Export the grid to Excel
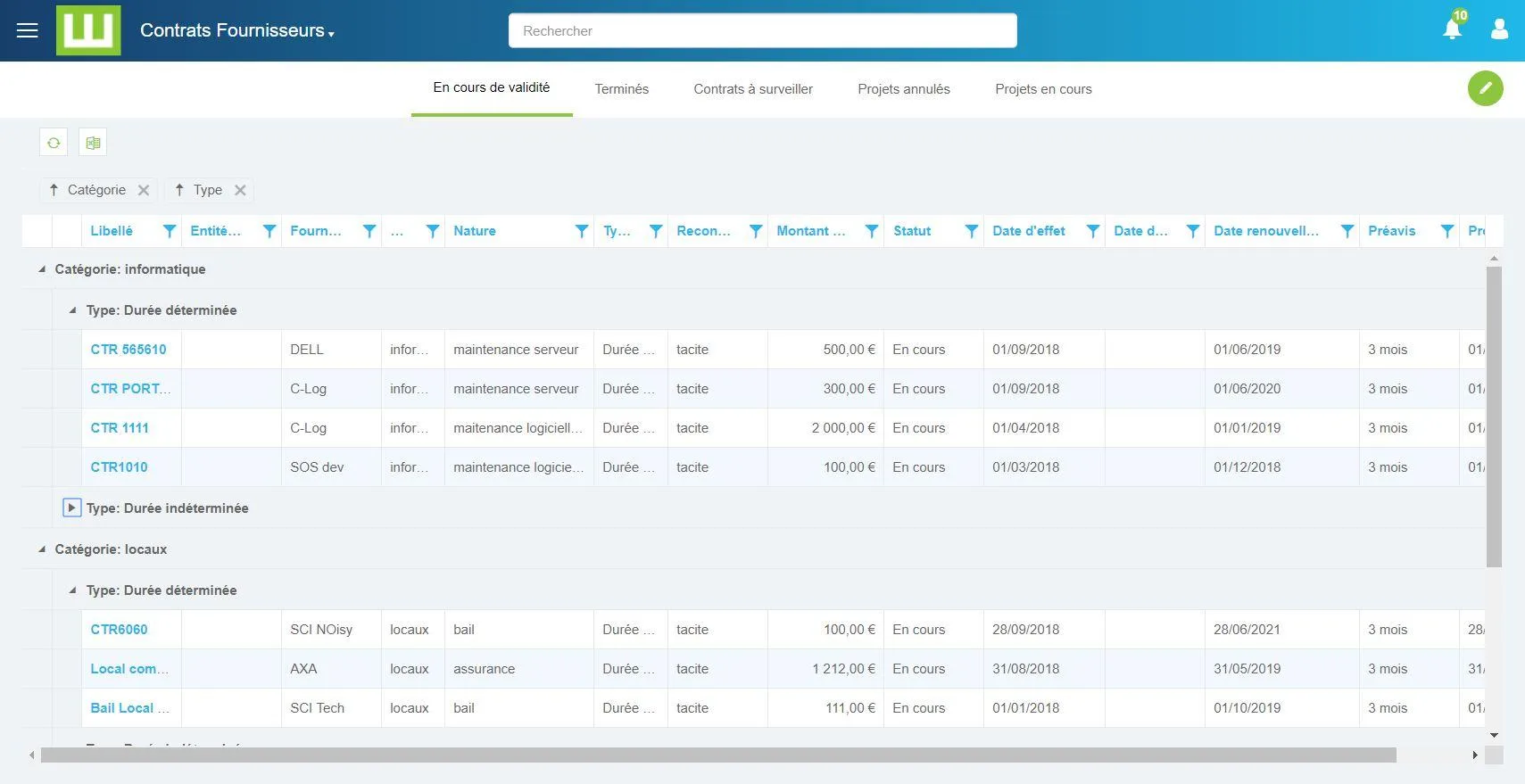 (93, 143)
